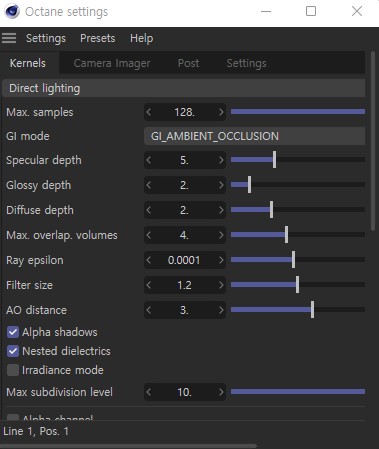
Task: Click the Glossy depth slider handle
Action: point(249,185)
